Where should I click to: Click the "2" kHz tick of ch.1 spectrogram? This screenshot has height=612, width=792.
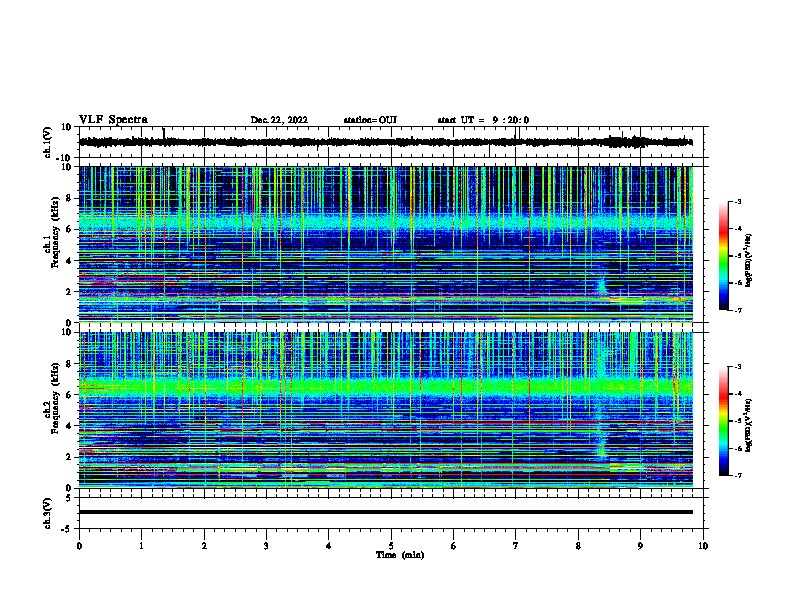click(x=70, y=291)
